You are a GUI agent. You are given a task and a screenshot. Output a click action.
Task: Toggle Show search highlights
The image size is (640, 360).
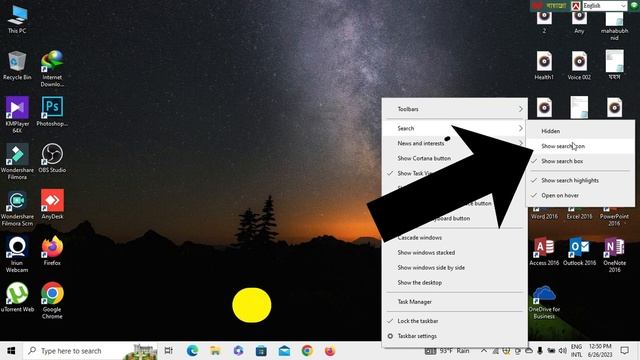point(580,180)
